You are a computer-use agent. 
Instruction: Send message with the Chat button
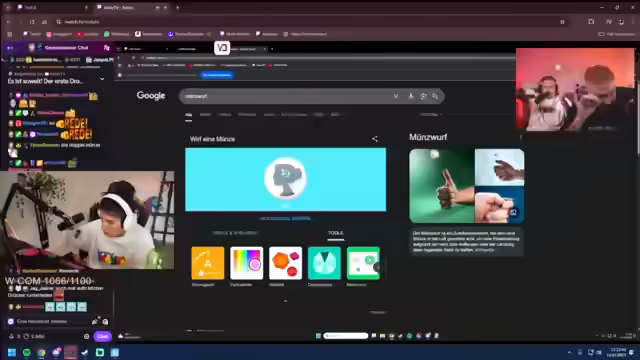[x=102, y=336]
